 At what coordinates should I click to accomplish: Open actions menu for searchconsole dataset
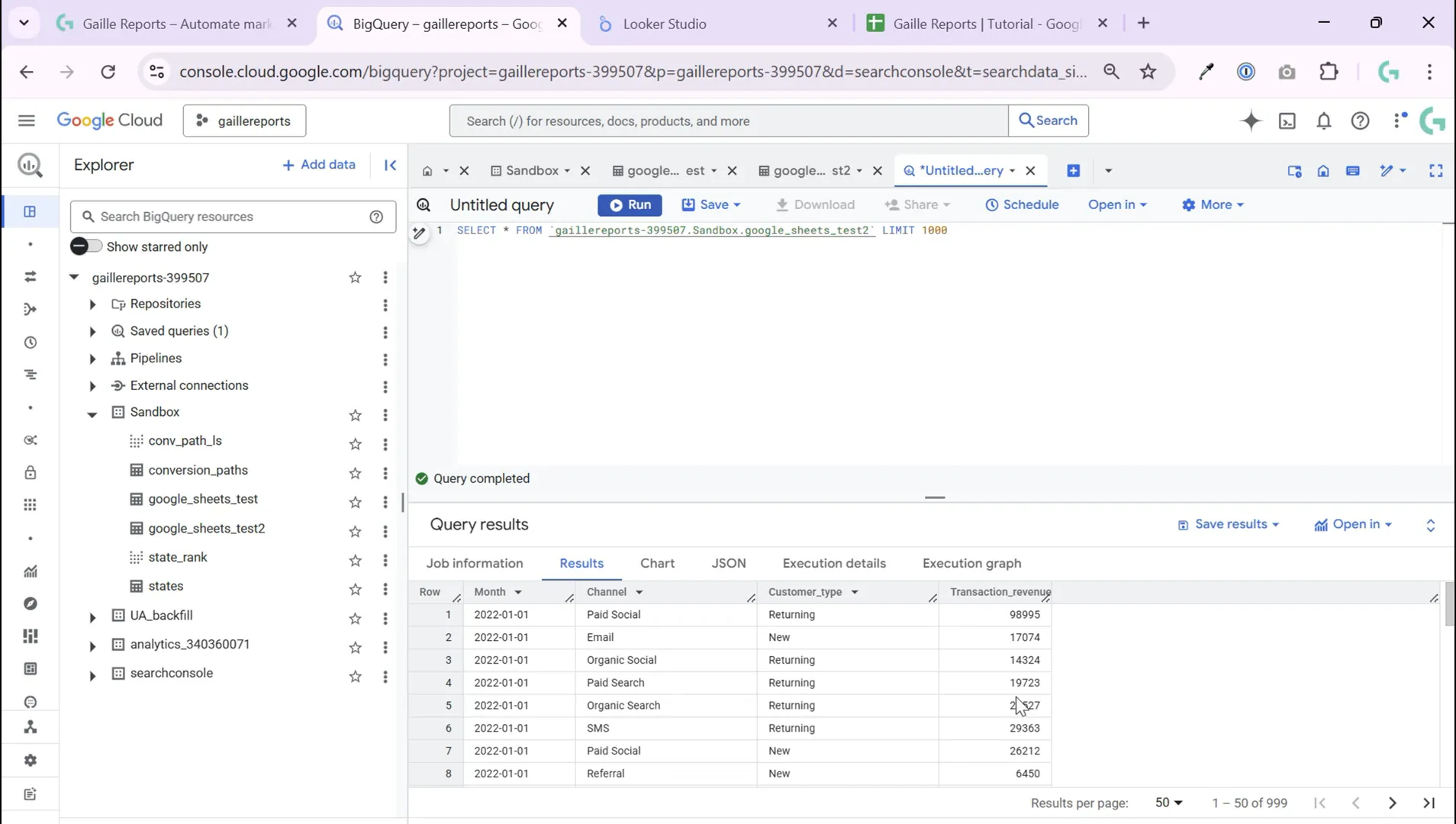[385, 676]
